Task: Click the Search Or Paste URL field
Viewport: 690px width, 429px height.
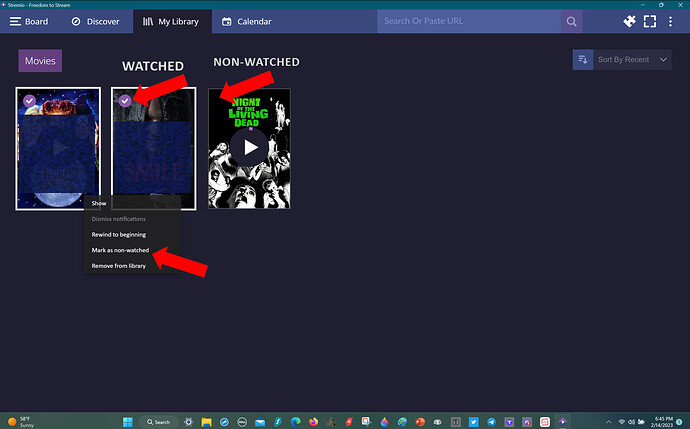Action: pos(469,21)
